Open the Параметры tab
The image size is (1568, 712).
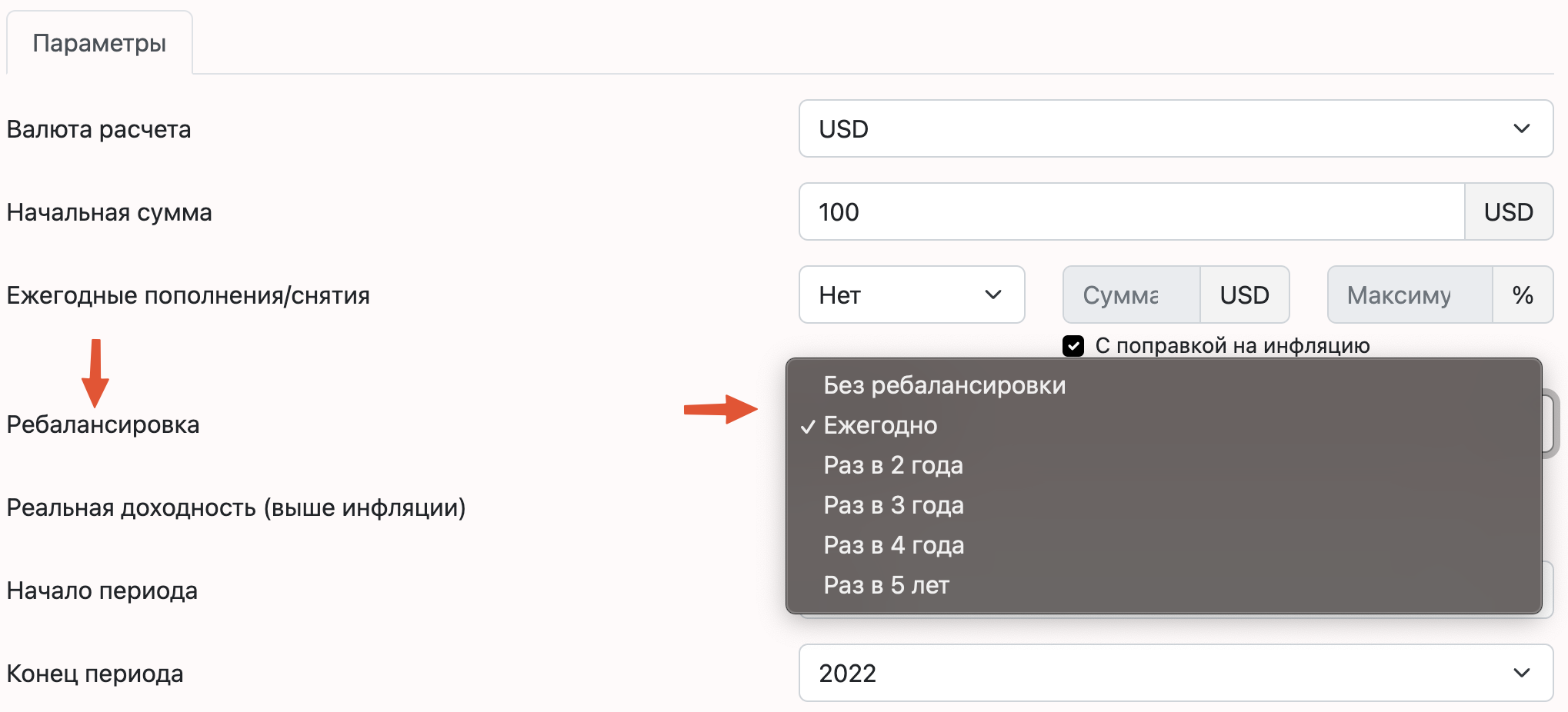[99, 43]
